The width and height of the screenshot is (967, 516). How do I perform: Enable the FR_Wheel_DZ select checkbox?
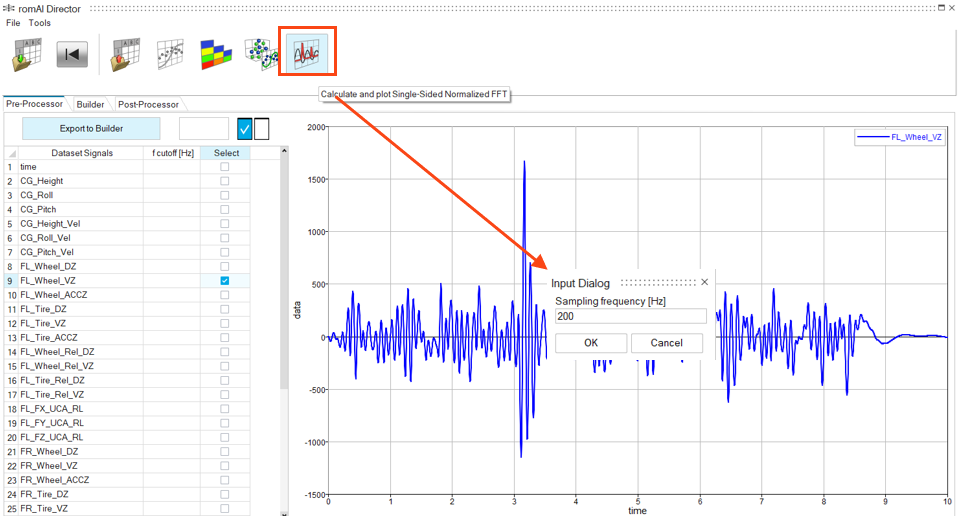coord(224,452)
